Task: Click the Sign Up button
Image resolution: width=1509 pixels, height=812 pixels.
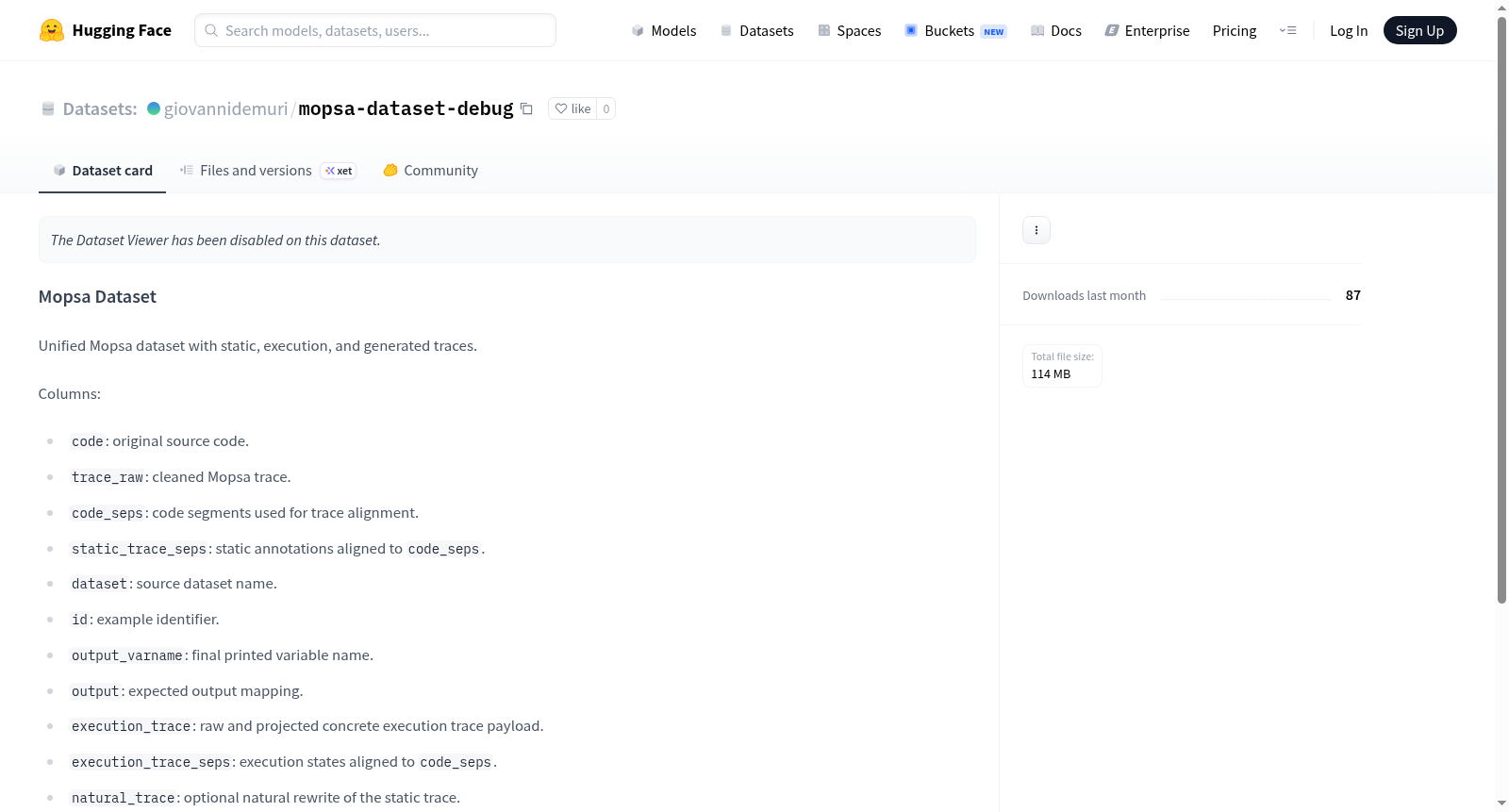Action: pyautogui.click(x=1419, y=30)
